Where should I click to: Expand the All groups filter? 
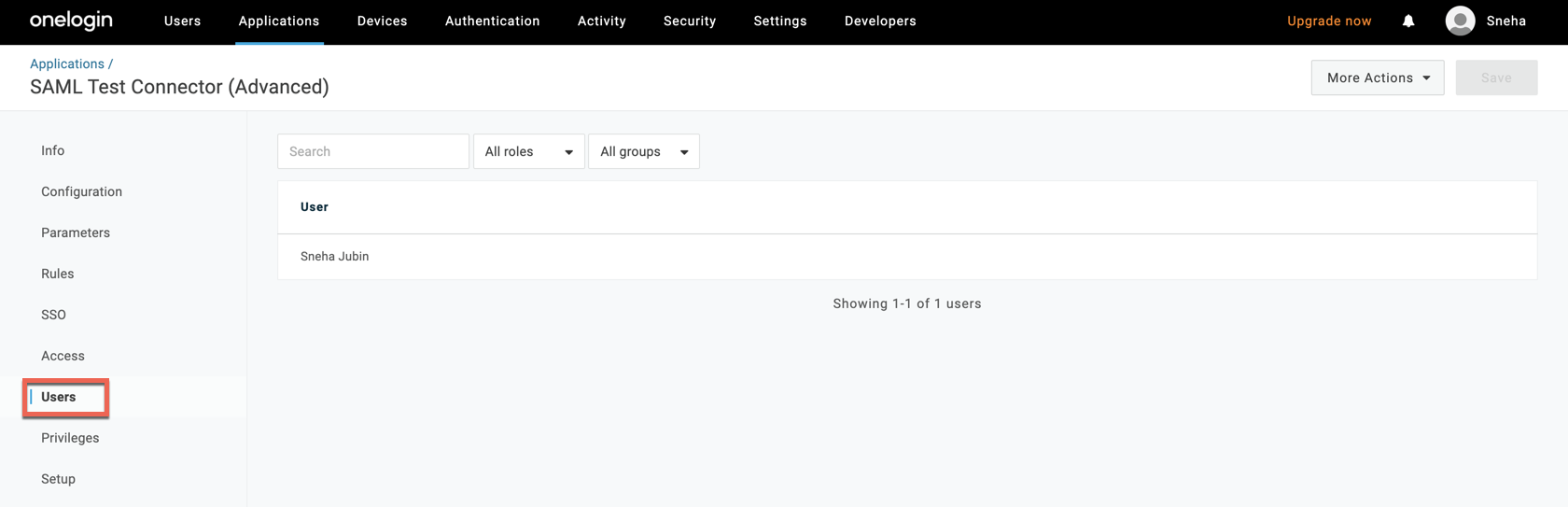(x=643, y=151)
